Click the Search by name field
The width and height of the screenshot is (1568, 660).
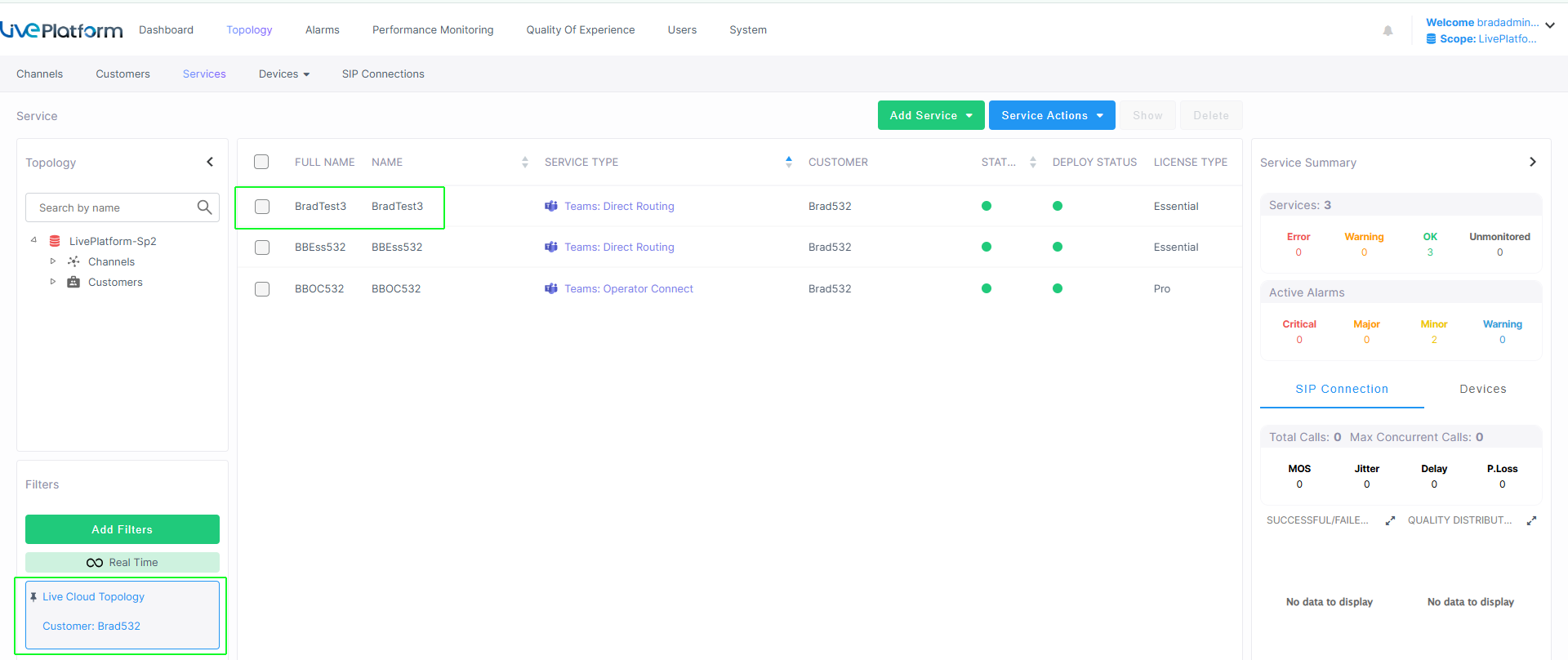pyautogui.click(x=114, y=207)
